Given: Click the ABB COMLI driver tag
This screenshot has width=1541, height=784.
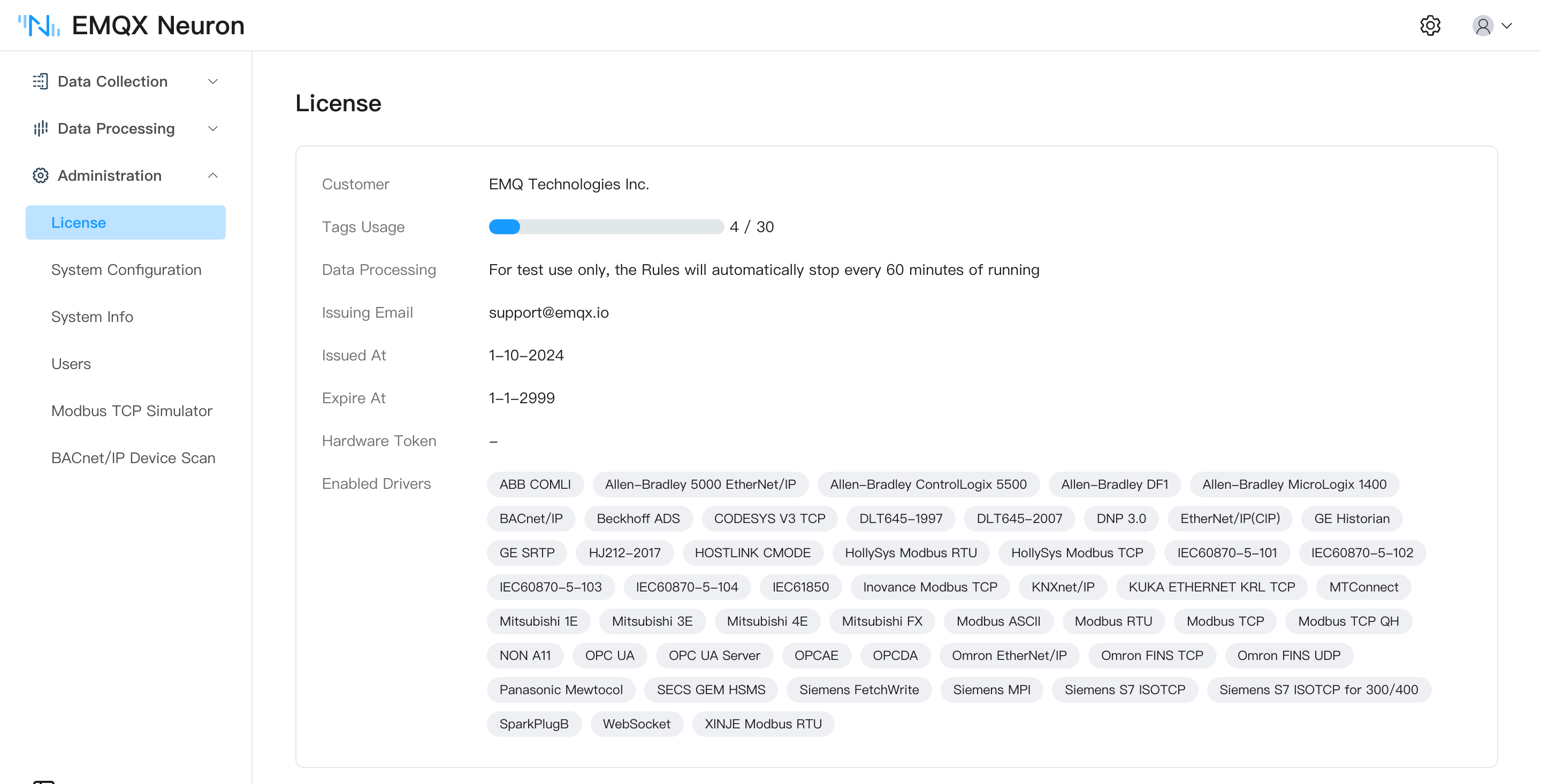Looking at the screenshot, I should pyautogui.click(x=535, y=485).
